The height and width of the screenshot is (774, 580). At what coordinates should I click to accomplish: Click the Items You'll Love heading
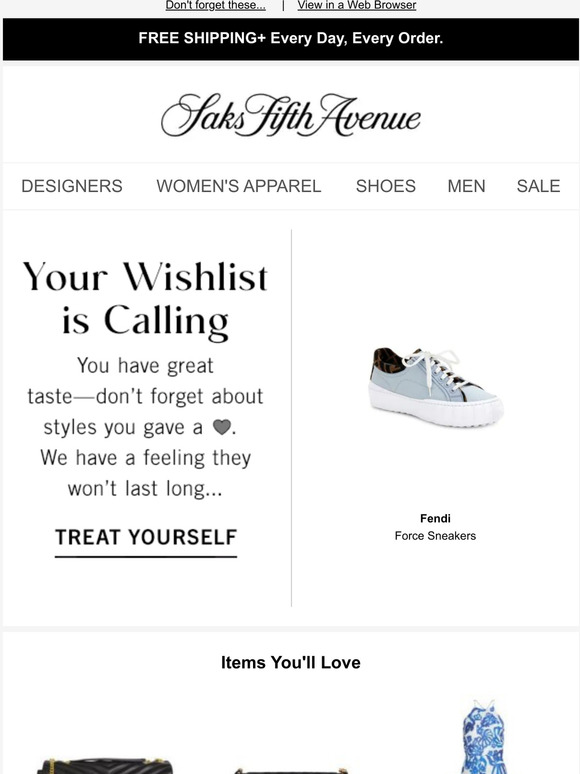pyautogui.click(x=291, y=662)
